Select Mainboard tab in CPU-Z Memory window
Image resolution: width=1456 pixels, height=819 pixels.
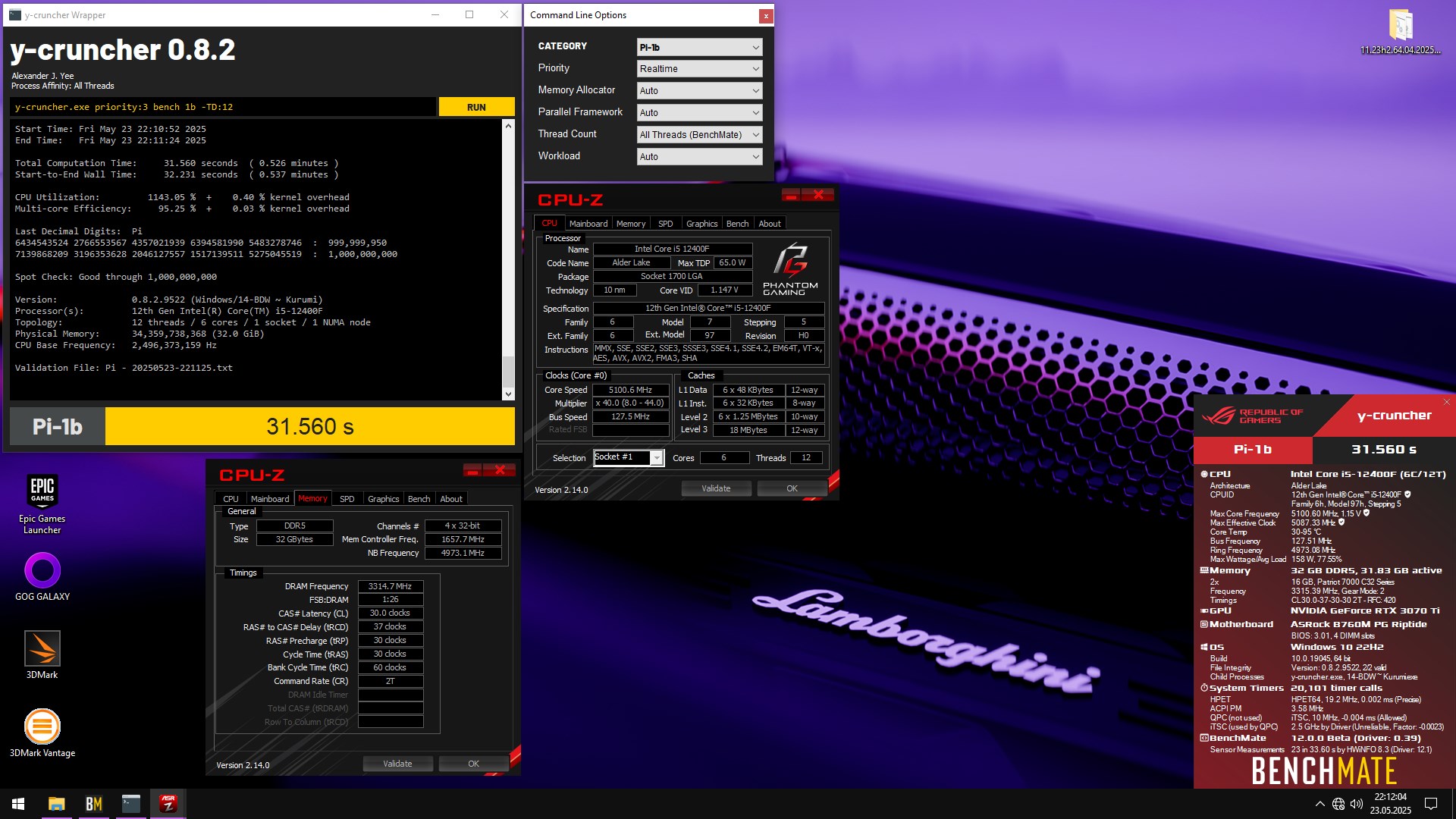[x=270, y=499]
